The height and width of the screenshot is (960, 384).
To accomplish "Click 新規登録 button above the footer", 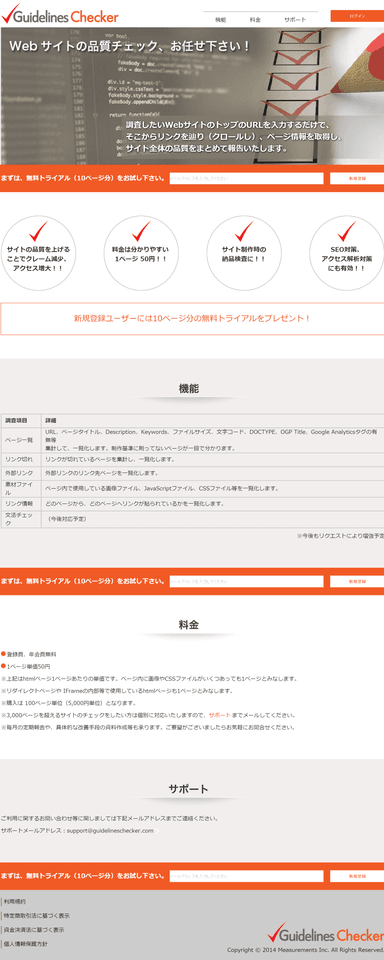I will click(x=357, y=876).
